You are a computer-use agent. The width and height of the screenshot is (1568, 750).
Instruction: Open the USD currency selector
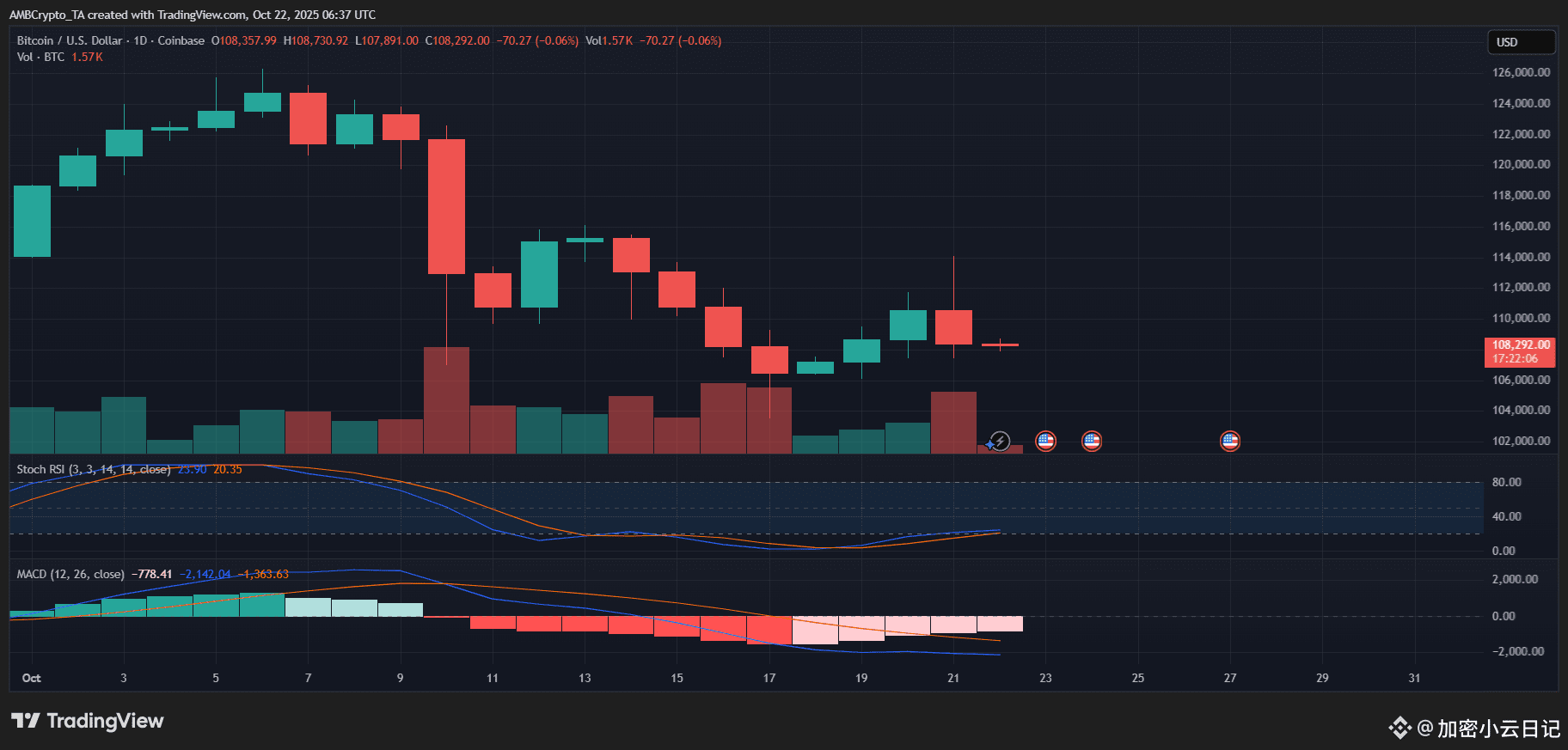pos(1521,42)
